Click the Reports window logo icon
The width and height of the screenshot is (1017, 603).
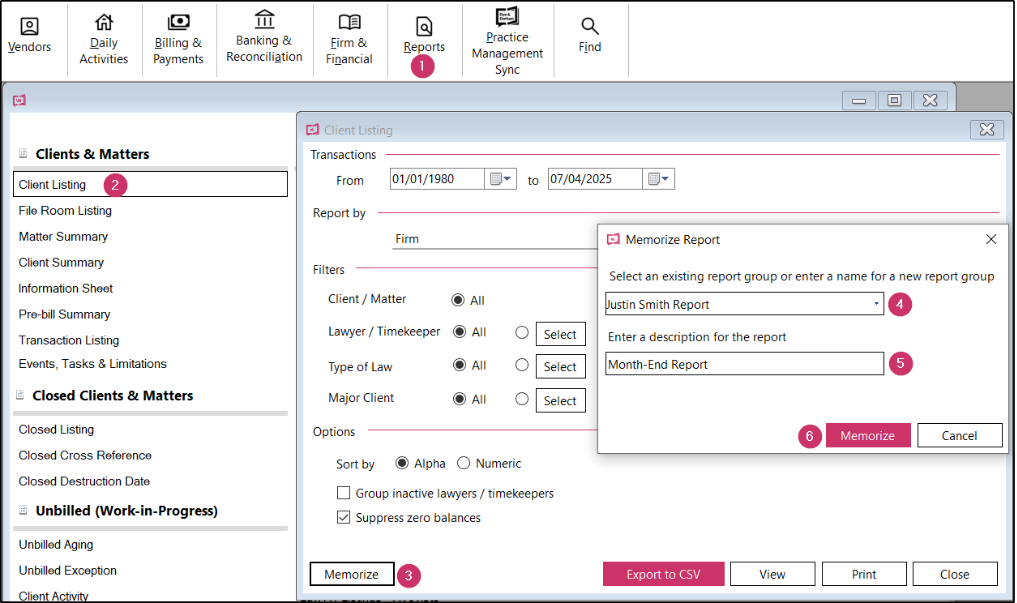click(x=19, y=100)
